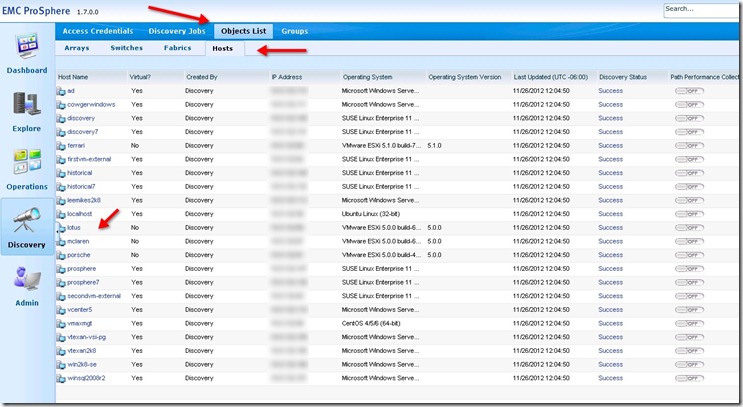
Task: Open the historical host link
Action: [x=80, y=173]
